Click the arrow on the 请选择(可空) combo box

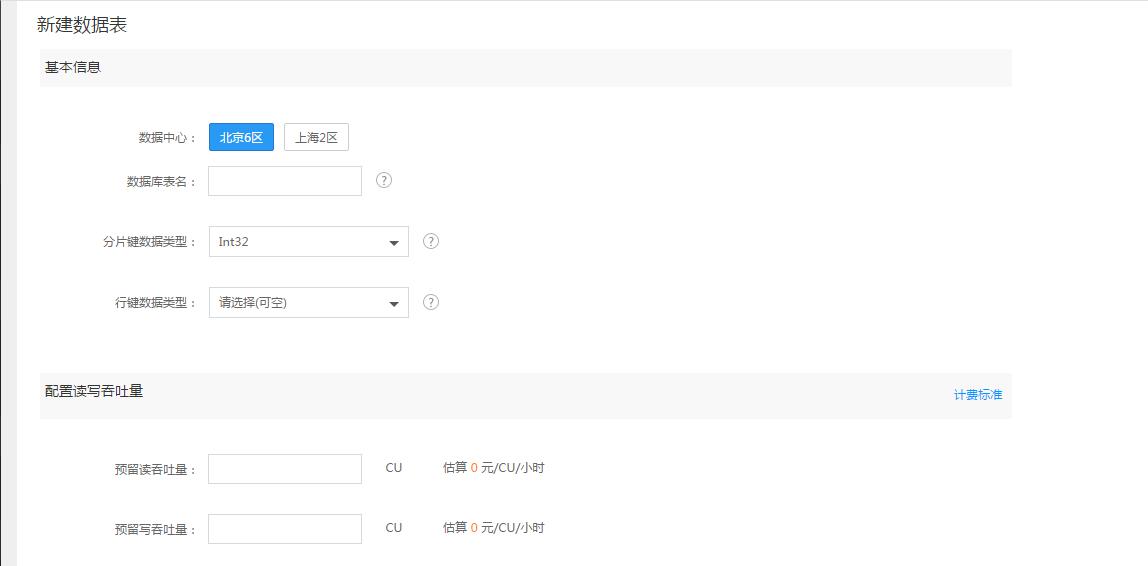(394, 303)
